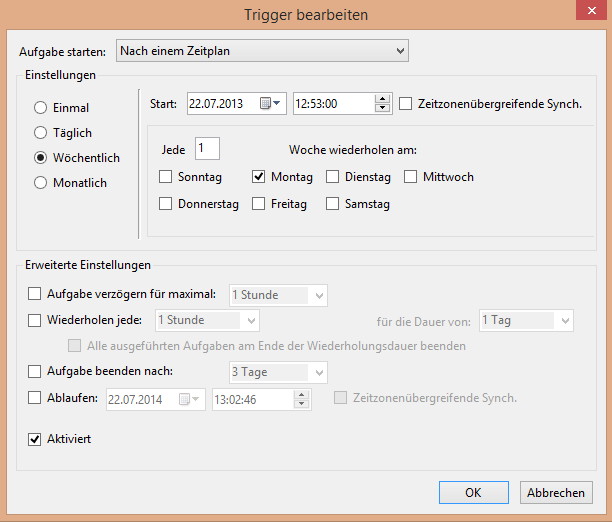Toggle Alle ausgeführten Aufgaben beenden checkbox
The width and height of the screenshot is (612, 522).
[74, 346]
